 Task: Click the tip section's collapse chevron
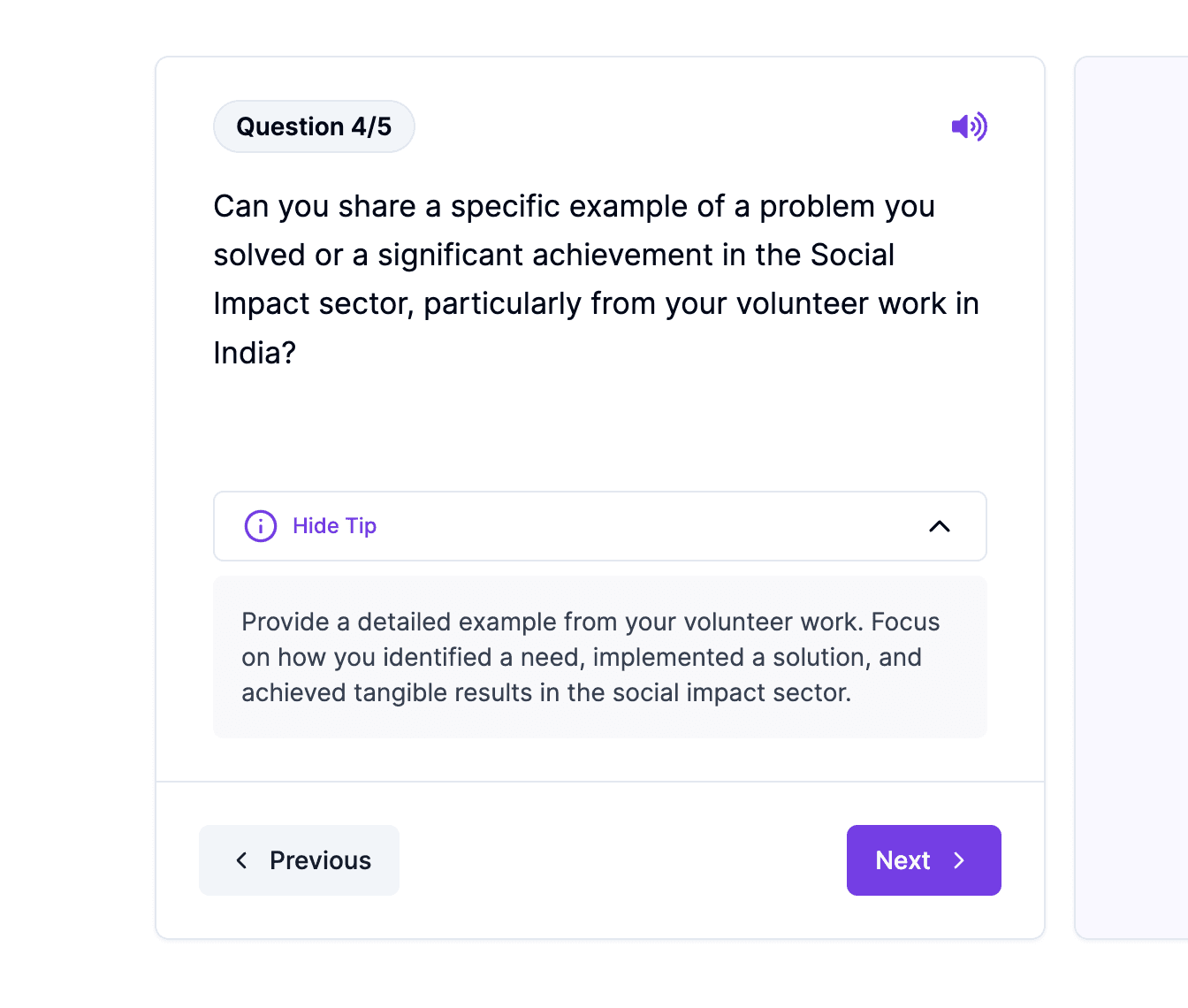(x=940, y=525)
